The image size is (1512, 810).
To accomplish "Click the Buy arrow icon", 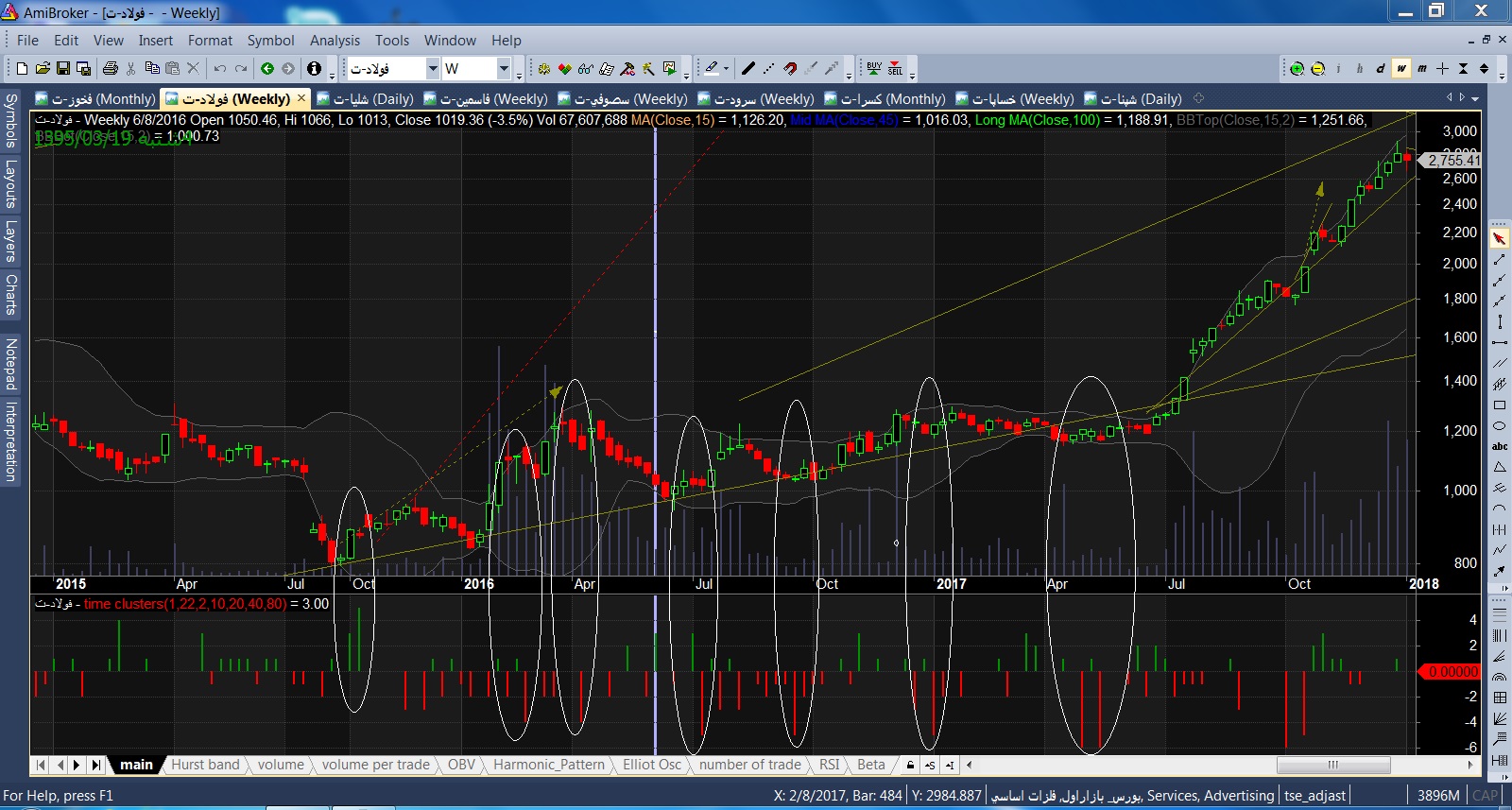I will click(x=874, y=68).
